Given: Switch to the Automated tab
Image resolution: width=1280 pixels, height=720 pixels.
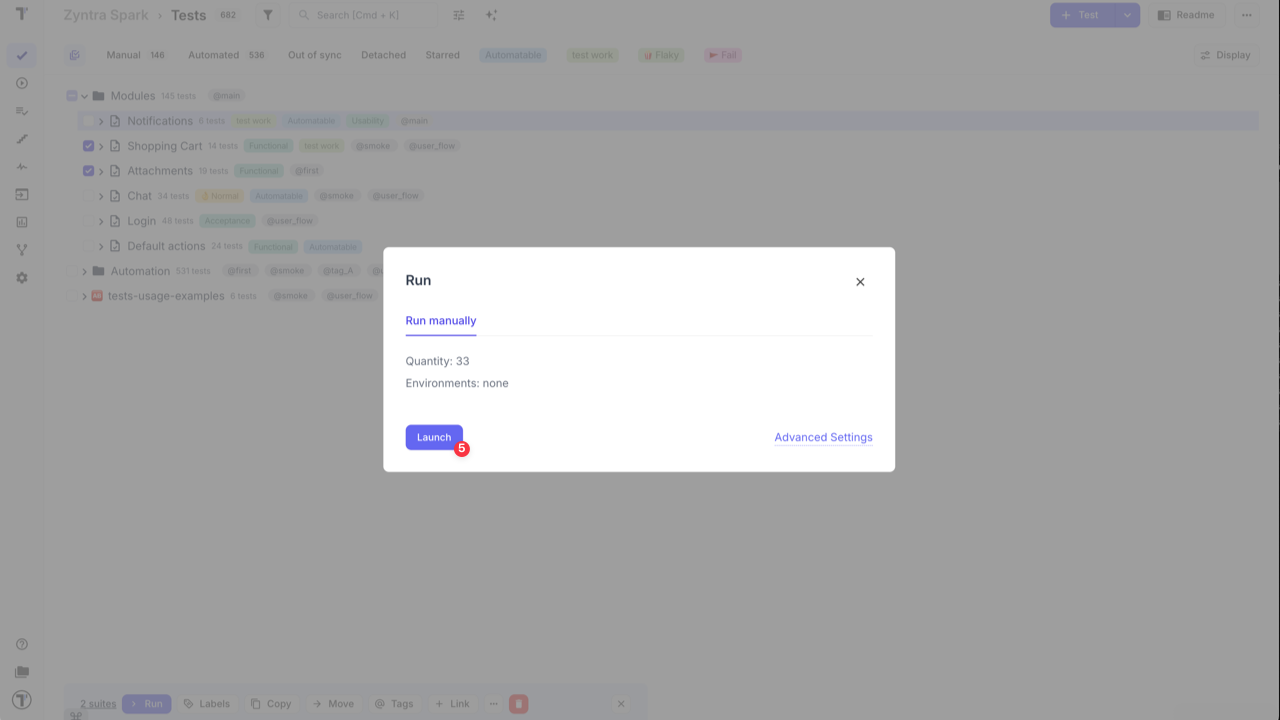Looking at the screenshot, I should click(x=213, y=55).
